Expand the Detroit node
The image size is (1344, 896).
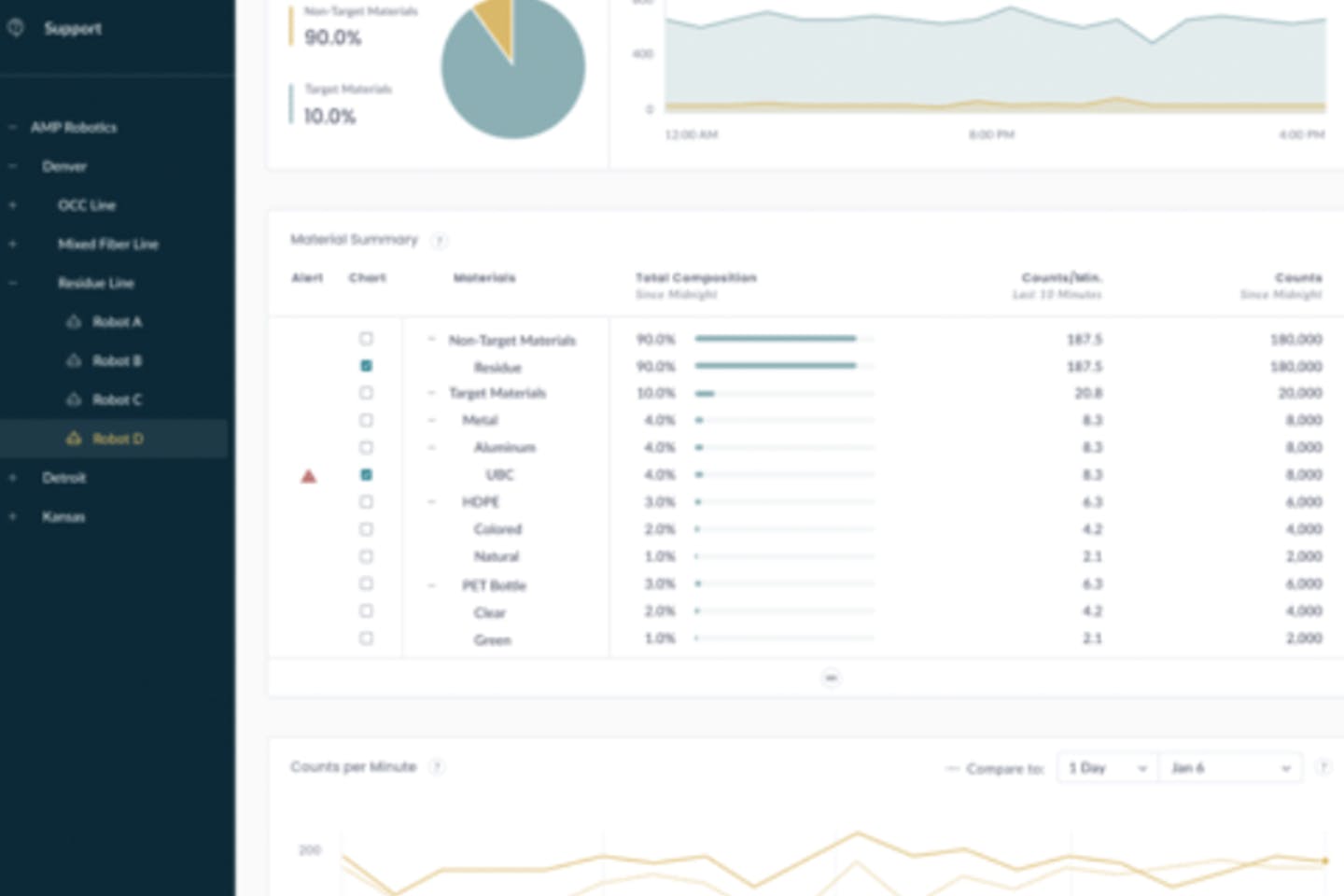(x=13, y=478)
